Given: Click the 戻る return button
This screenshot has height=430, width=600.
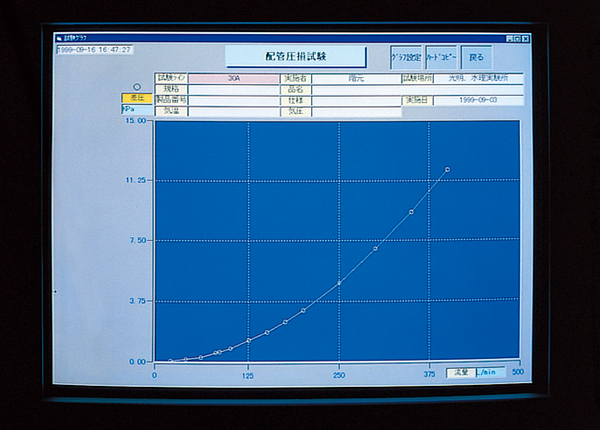Looking at the screenshot, I should (476, 58).
